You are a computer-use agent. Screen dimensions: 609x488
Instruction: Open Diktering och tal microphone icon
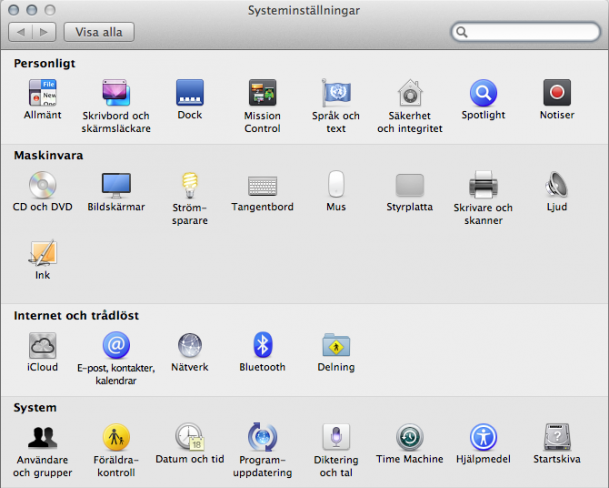336,437
